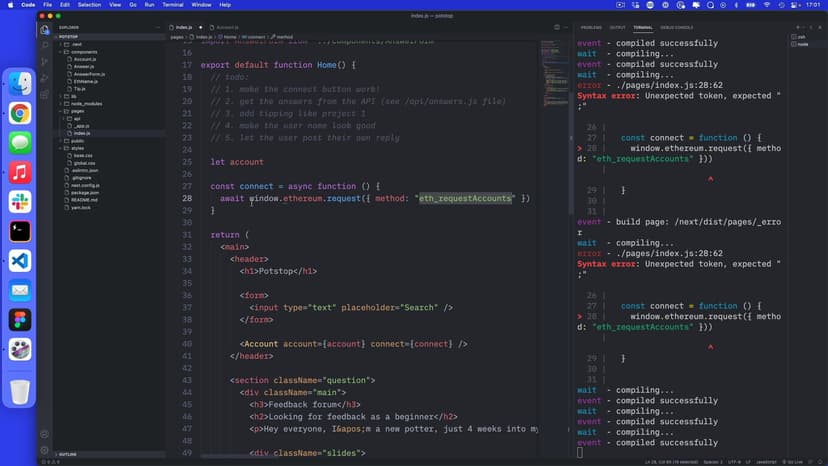Open the Search view in activity bar
Image resolution: width=828 pixels, height=466 pixels.
pos(45,45)
